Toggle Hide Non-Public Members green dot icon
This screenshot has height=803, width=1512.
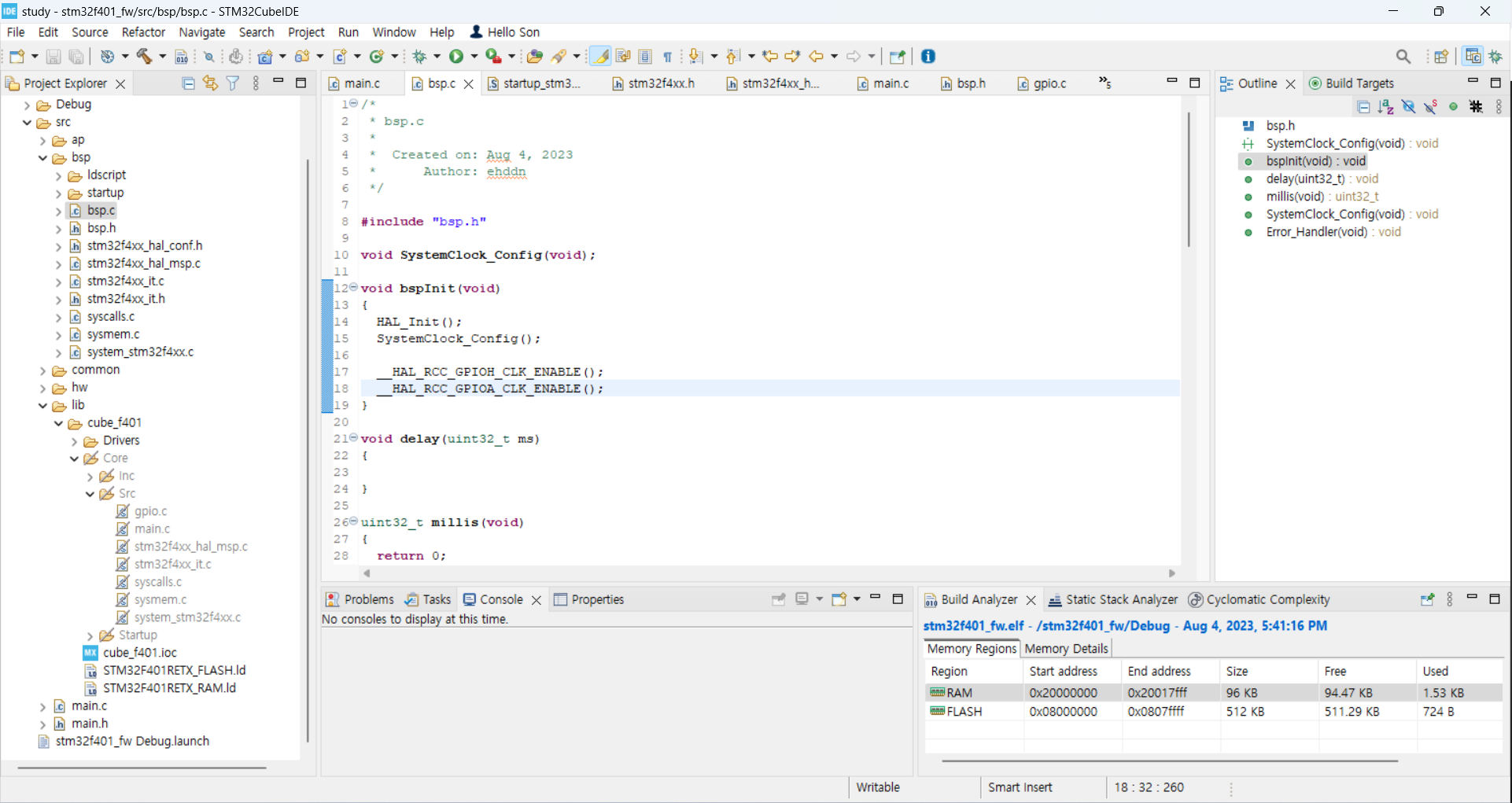[1454, 107]
